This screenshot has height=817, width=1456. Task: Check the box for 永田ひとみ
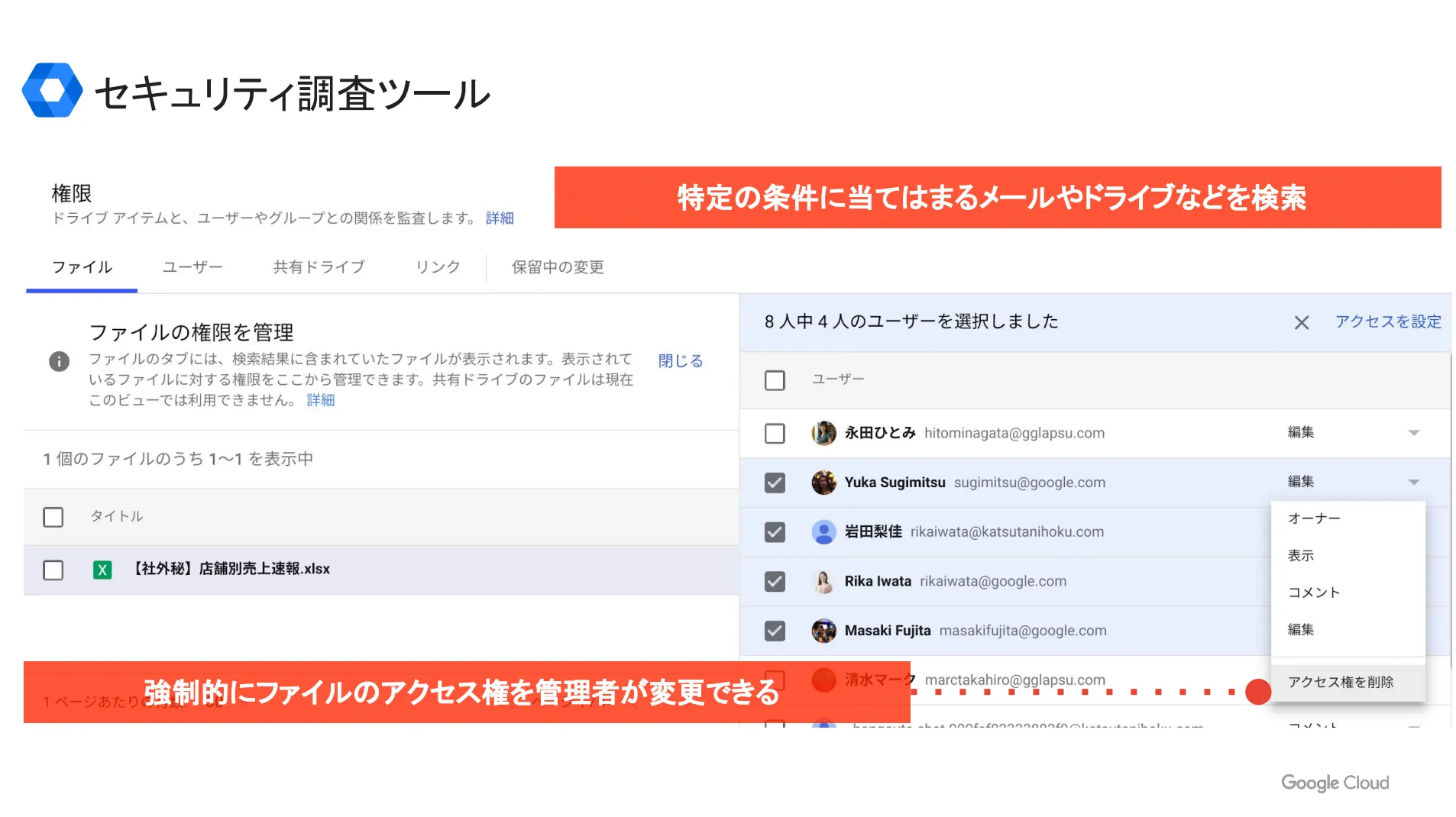pyautogui.click(x=774, y=434)
